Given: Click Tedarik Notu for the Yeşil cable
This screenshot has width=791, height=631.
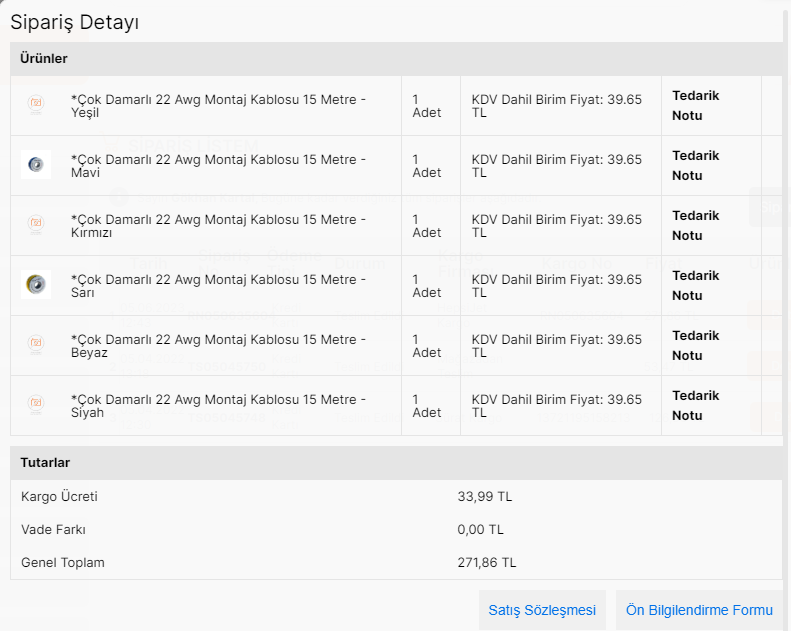Looking at the screenshot, I should (695, 105).
